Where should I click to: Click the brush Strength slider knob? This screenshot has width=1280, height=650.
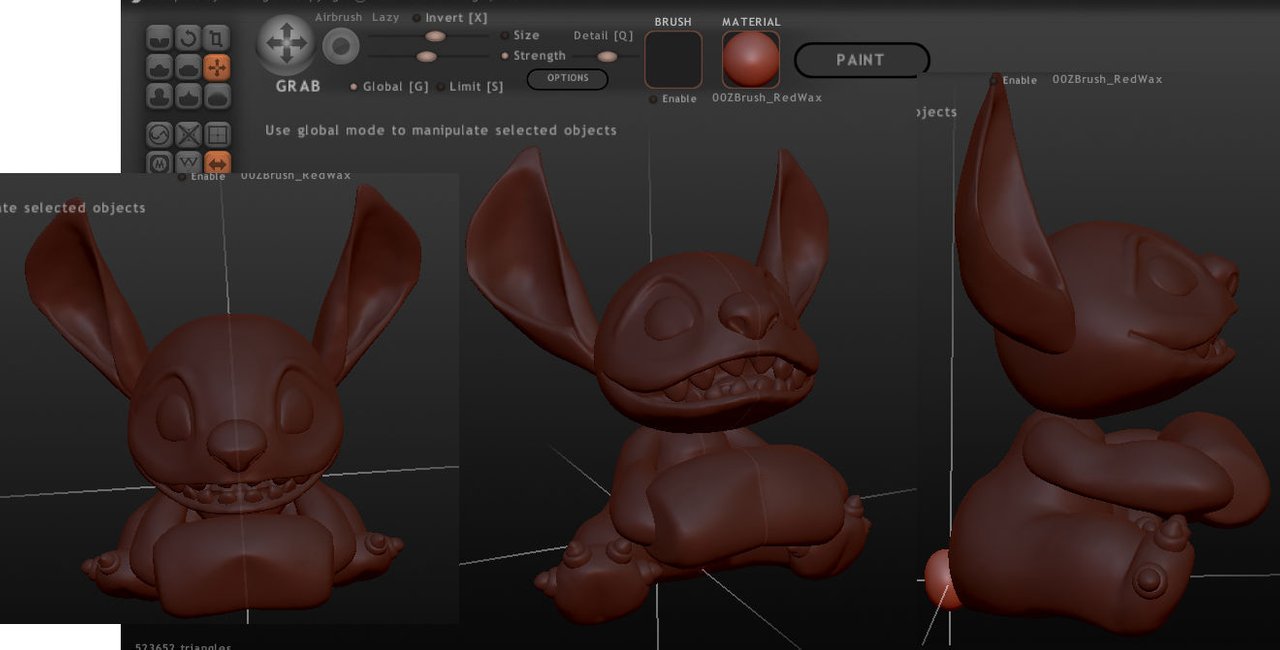(426, 57)
